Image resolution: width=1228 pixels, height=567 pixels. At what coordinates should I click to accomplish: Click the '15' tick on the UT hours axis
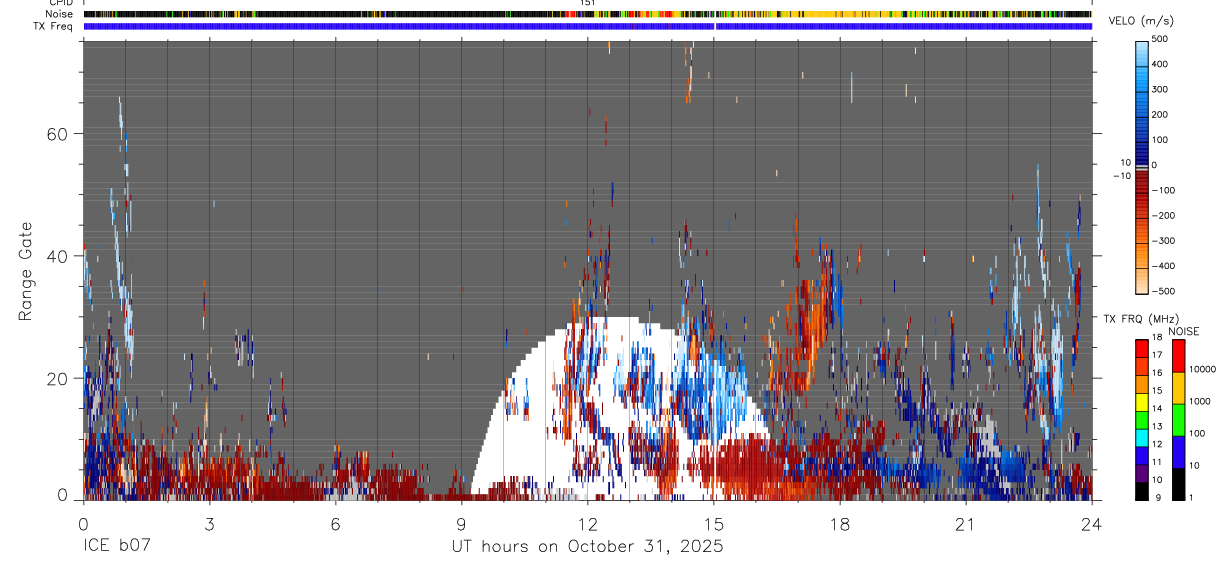(x=713, y=524)
